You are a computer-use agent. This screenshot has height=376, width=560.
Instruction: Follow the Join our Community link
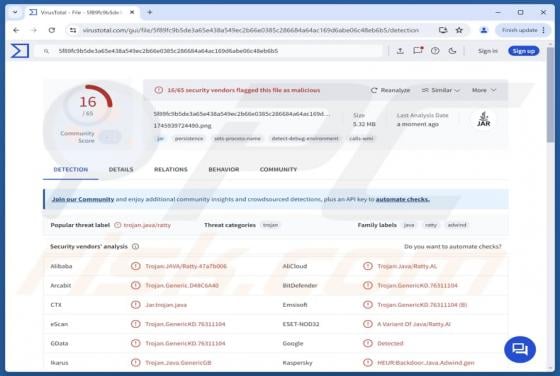click(x=83, y=199)
